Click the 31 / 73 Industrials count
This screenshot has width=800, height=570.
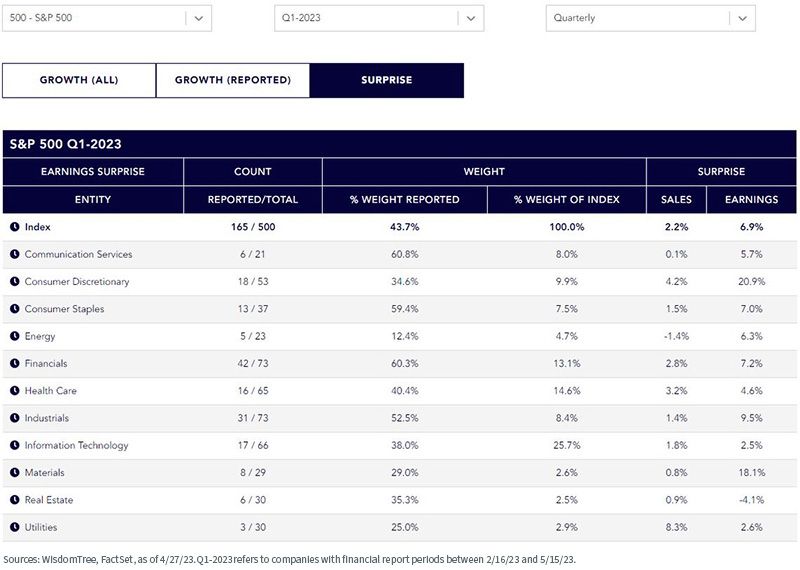click(x=253, y=418)
